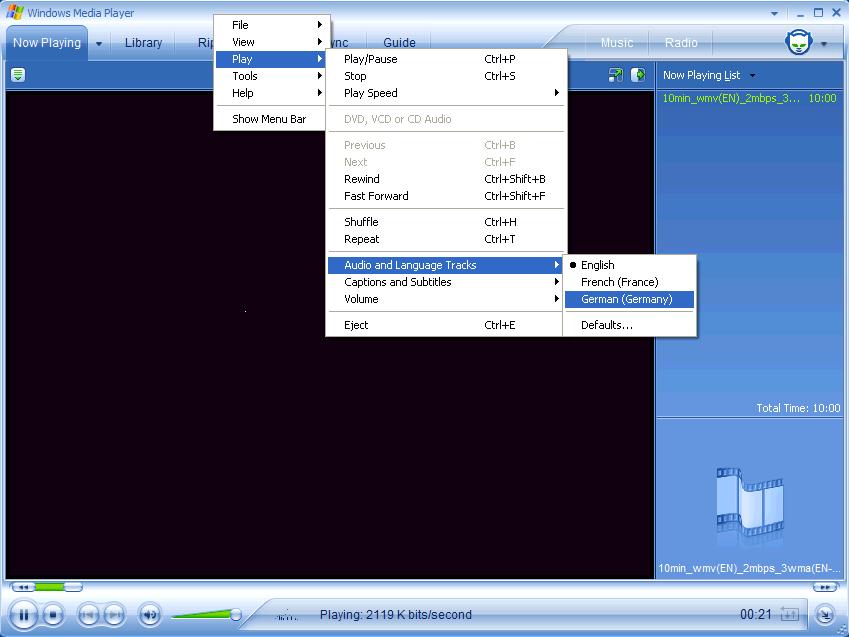Expand the Play Speed submenu
Image resolution: width=849 pixels, height=637 pixels.
pyautogui.click(x=446, y=93)
